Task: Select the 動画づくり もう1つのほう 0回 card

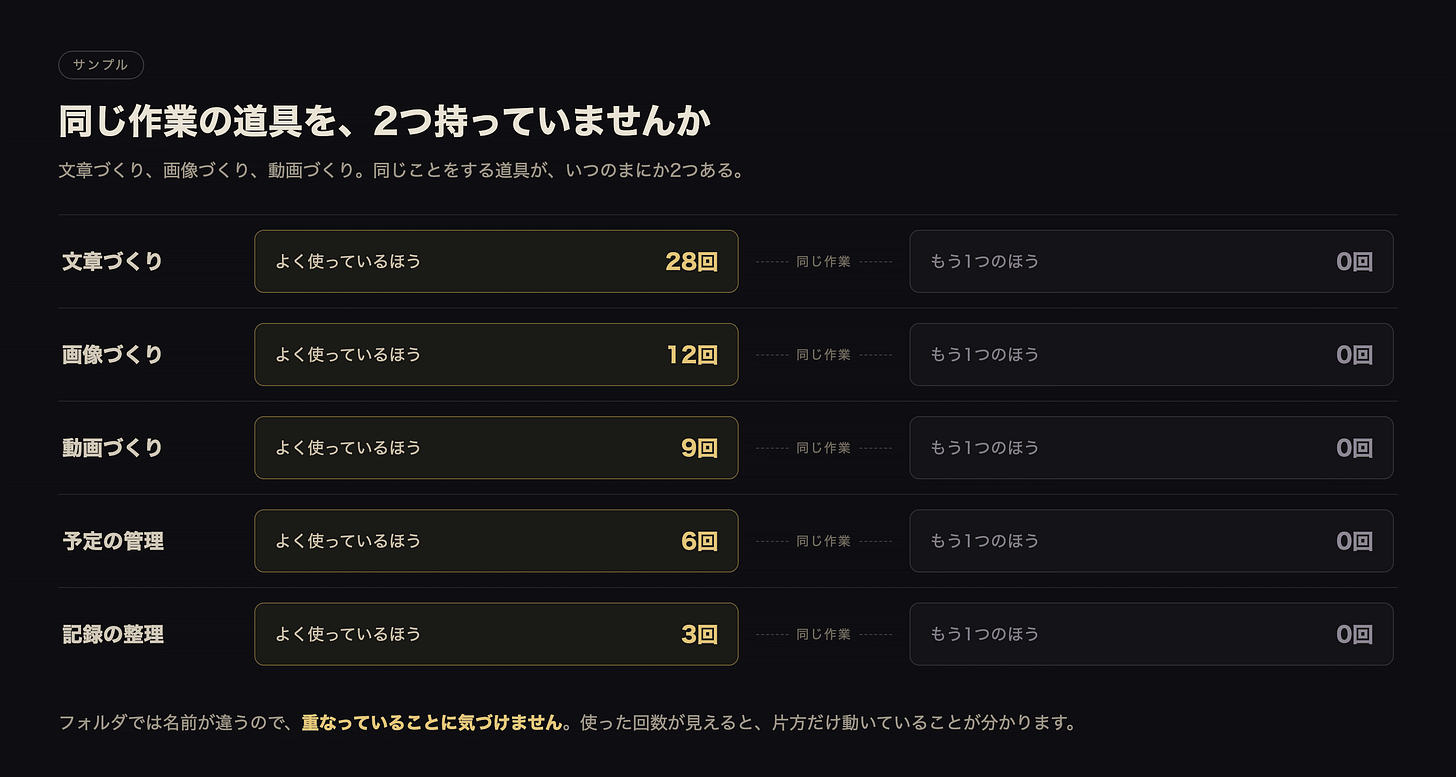Action: 1151,448
